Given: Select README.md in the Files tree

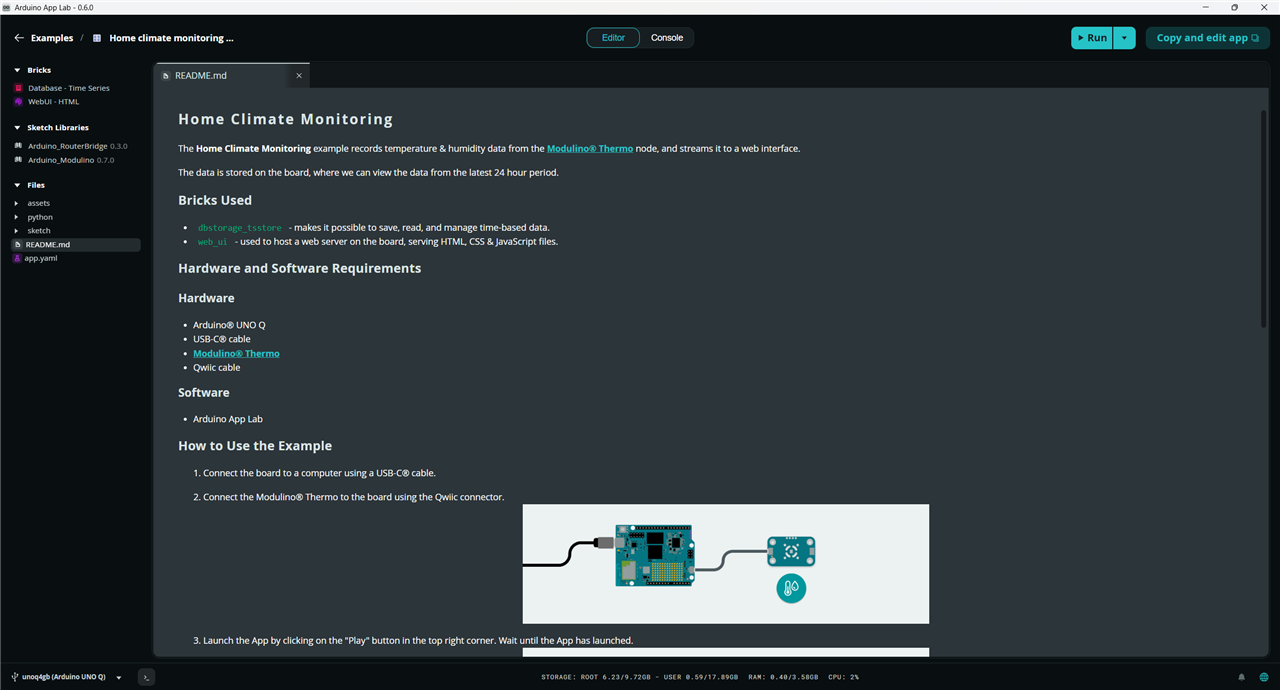Looking at the screenshot, I should tap(75, 245).
